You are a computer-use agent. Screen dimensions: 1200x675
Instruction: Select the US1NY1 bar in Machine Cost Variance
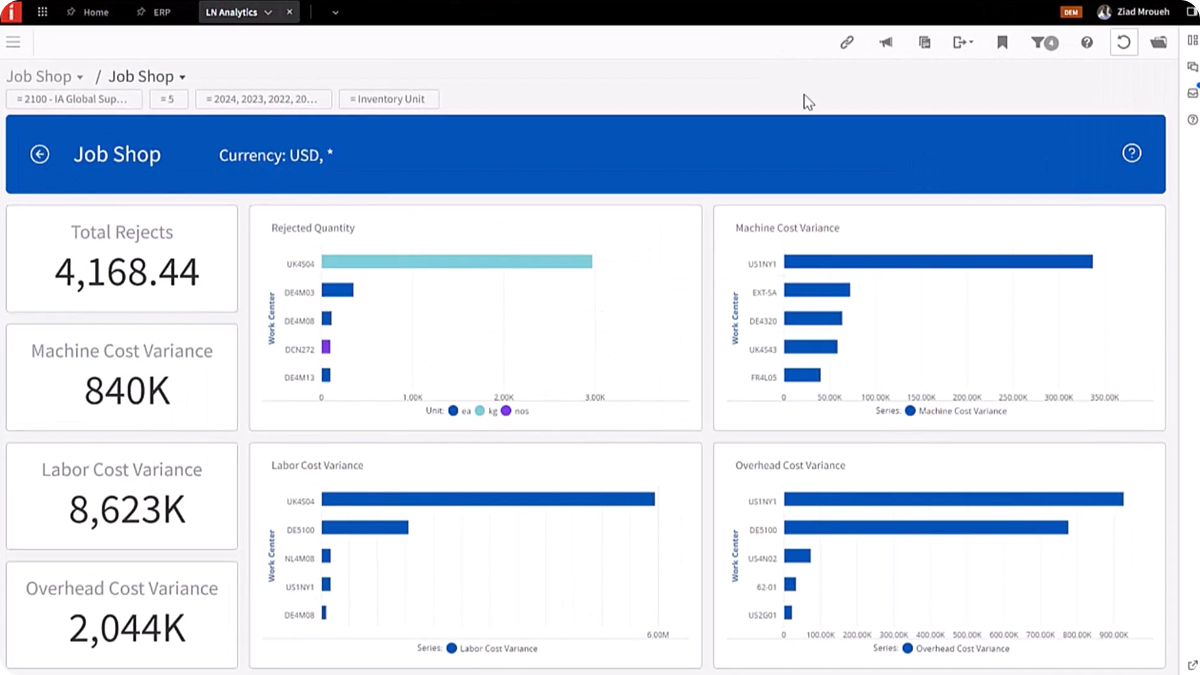click(938, 262)
